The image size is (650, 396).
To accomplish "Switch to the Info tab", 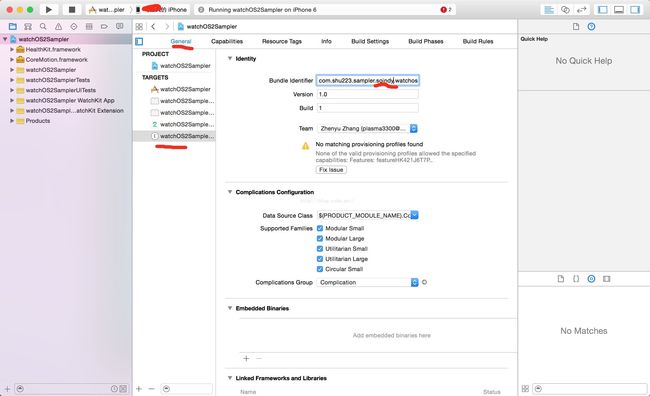I will coord(326,41).
